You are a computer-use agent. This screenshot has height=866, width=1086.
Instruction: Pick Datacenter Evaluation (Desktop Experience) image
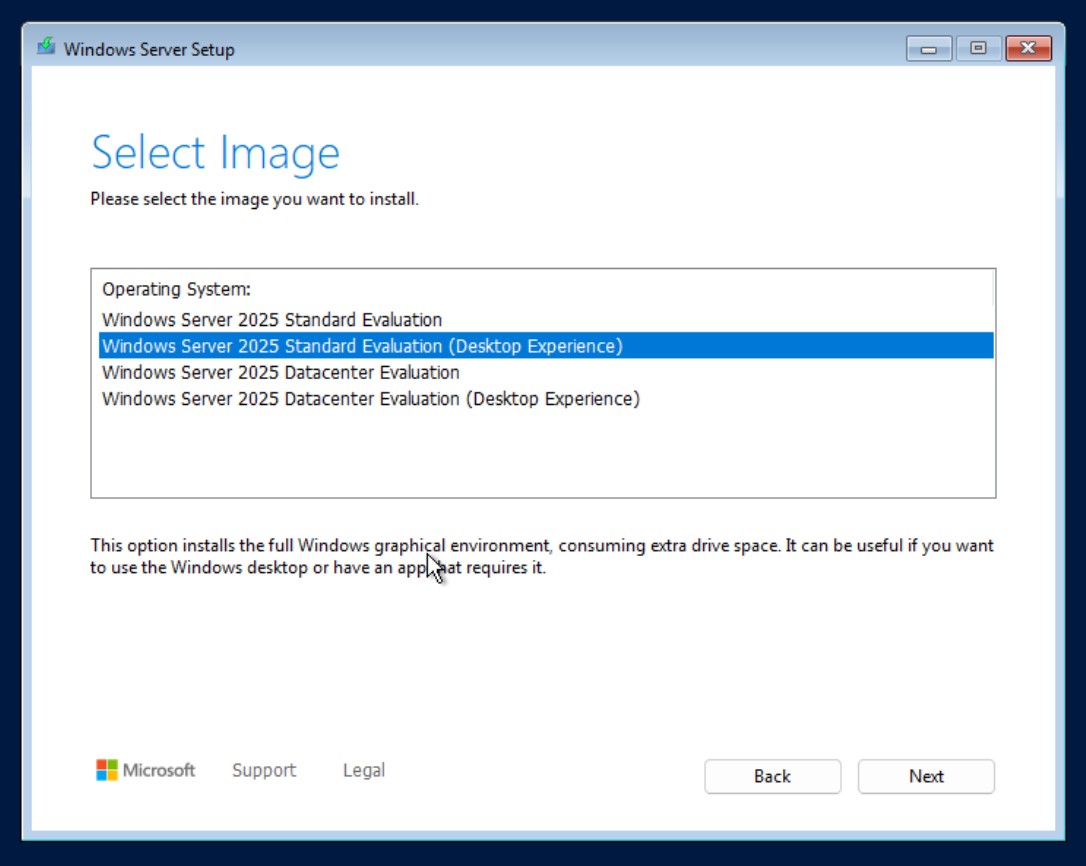click(x=371, y=399)
